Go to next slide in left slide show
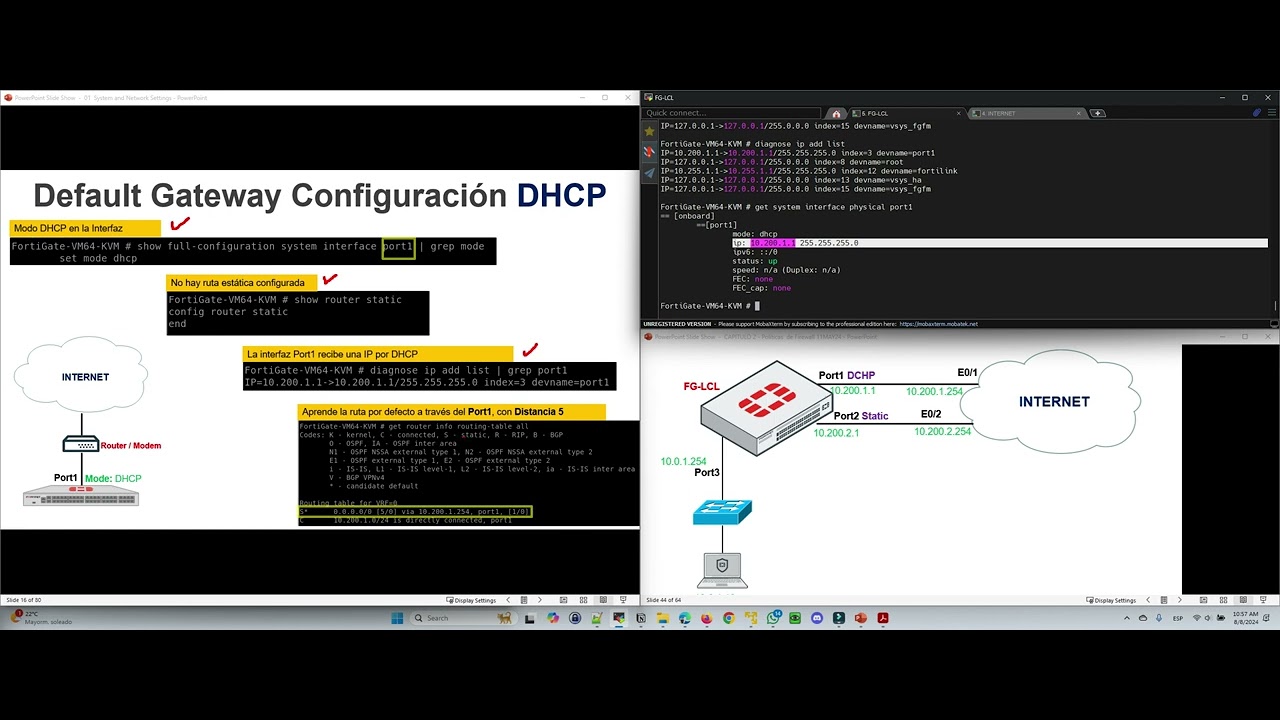 click(540, 600)
